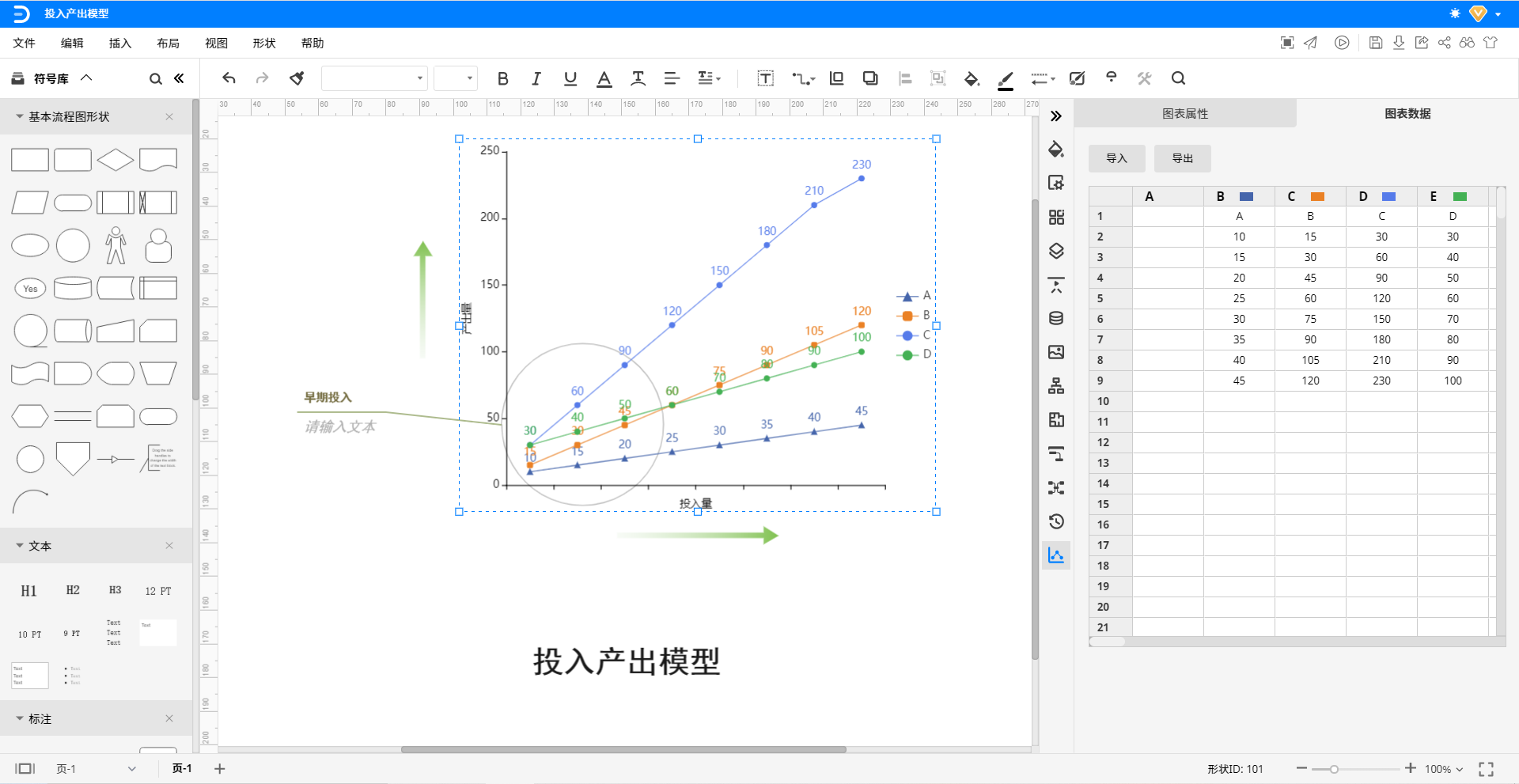Switch to the 图表数据 tab
1519x784 pixels.
(1407, 113)
